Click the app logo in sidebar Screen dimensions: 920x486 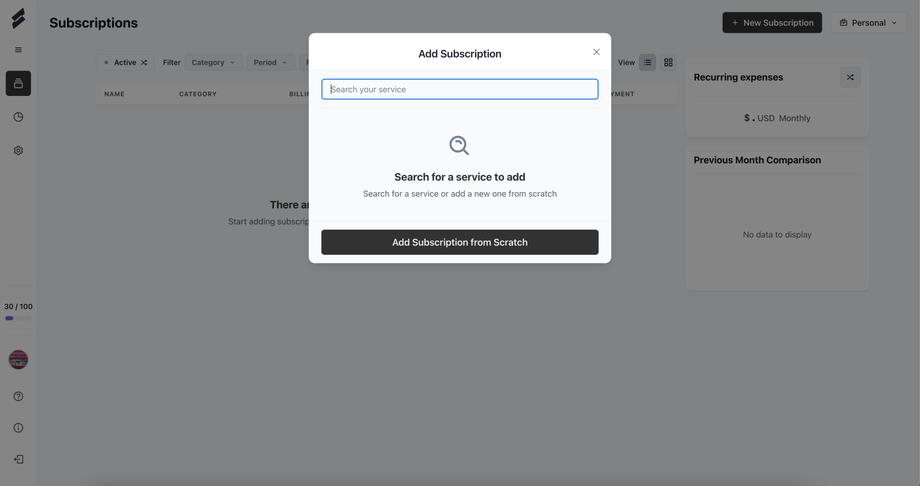(x=18, y=18)
